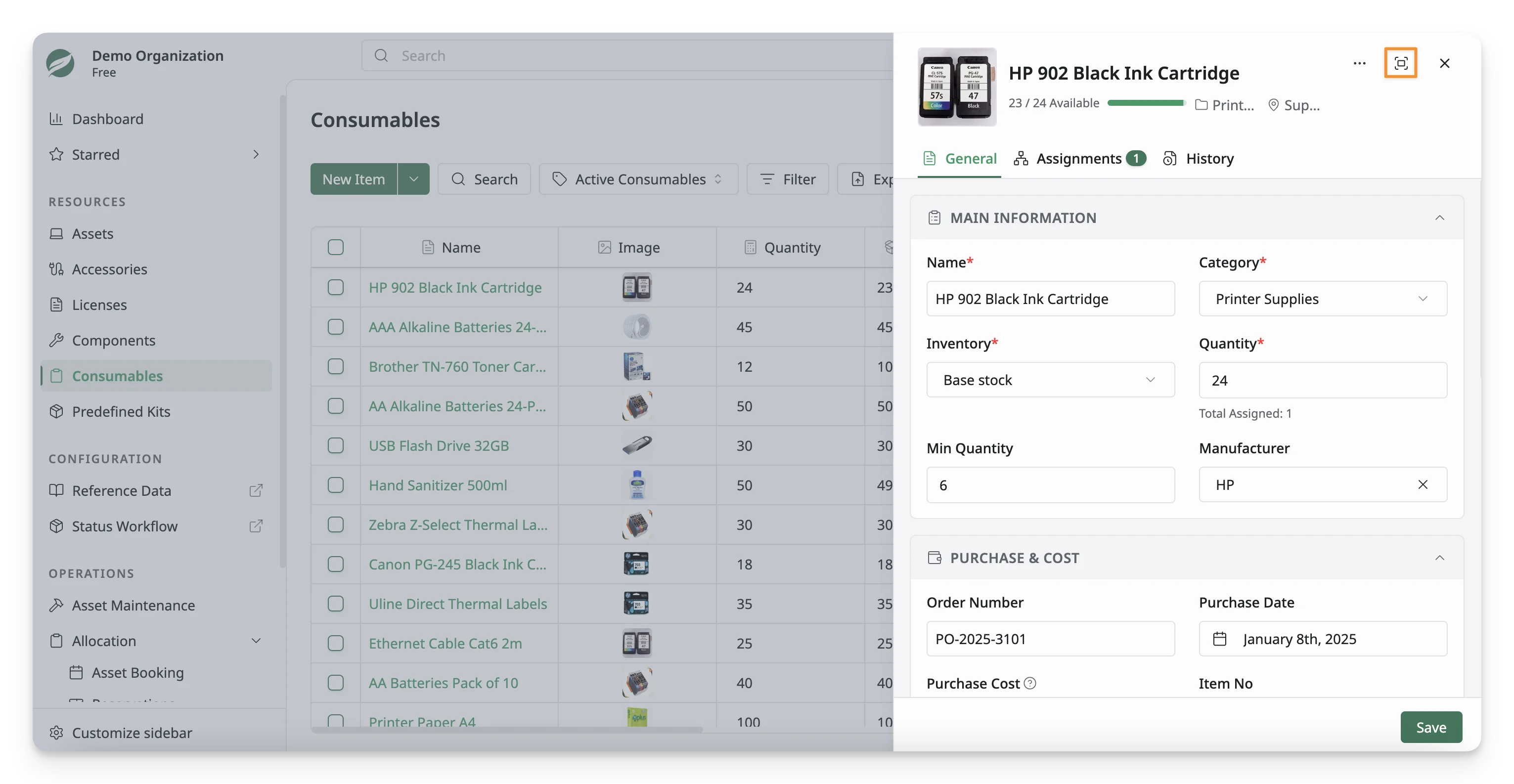
Task: Check the Ethernet Cable Cat6 2m row
Action: [336, 643]
